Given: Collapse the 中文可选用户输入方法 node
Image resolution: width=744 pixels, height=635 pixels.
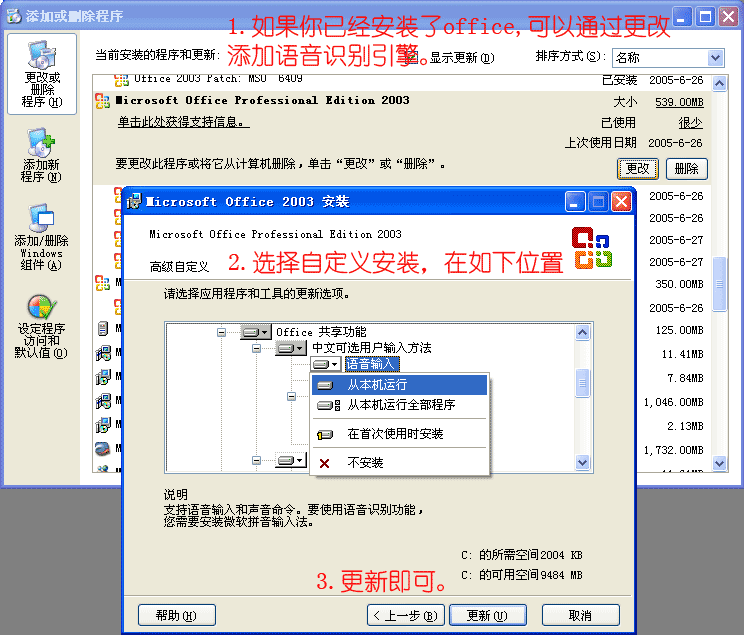Looking at the screenshot, I should tap(256, 349).
